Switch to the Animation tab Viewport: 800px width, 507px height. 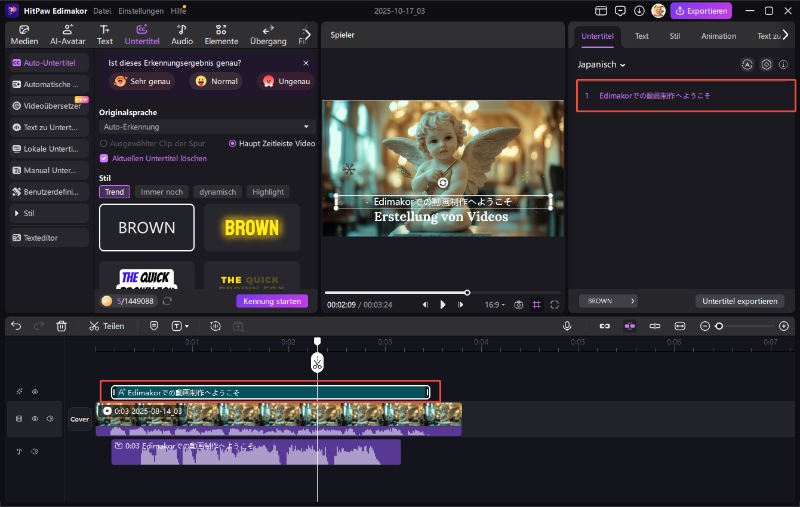pos(718,36)
